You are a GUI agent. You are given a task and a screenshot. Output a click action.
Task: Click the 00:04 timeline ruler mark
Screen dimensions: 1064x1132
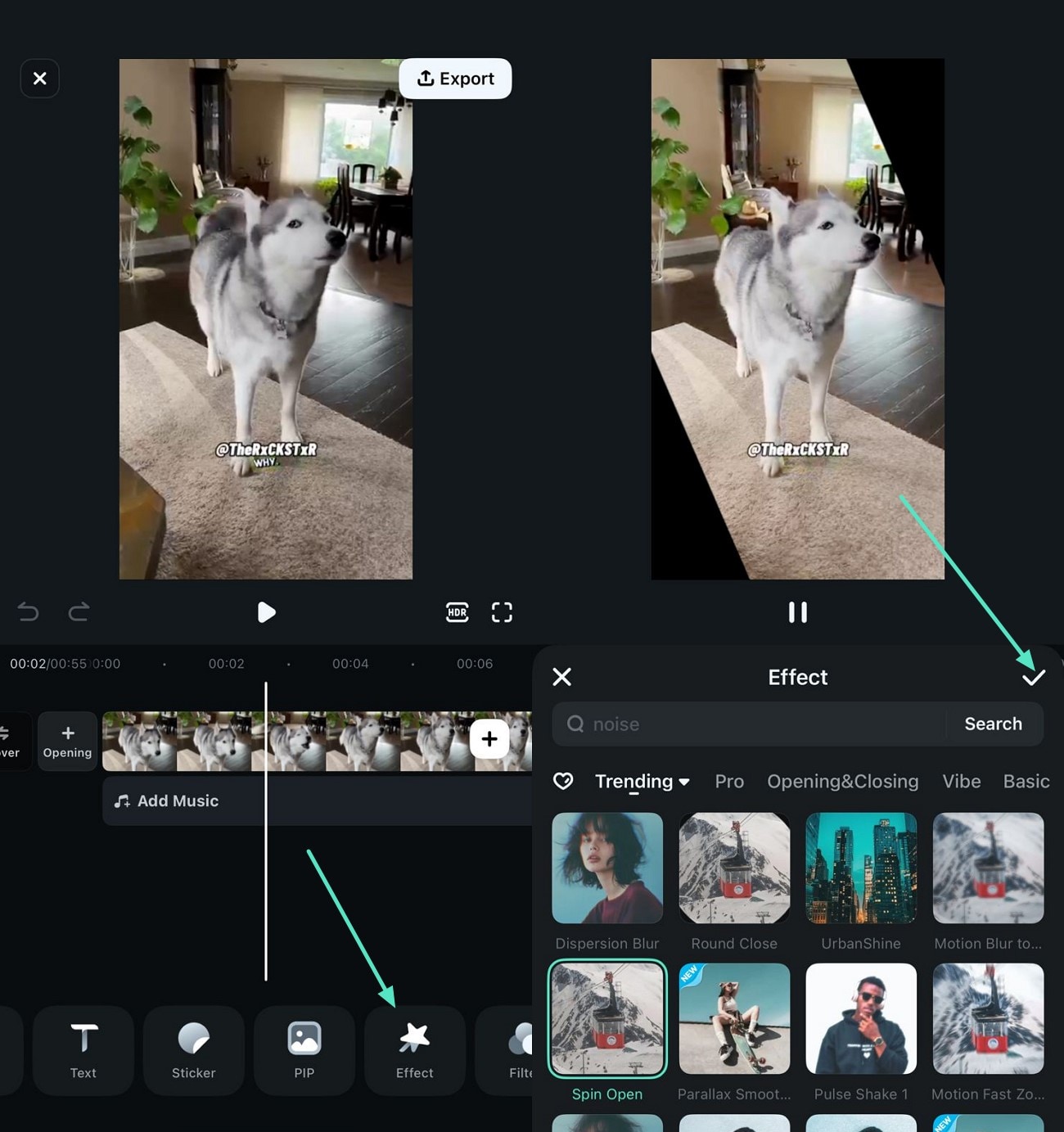click(350, 664)
